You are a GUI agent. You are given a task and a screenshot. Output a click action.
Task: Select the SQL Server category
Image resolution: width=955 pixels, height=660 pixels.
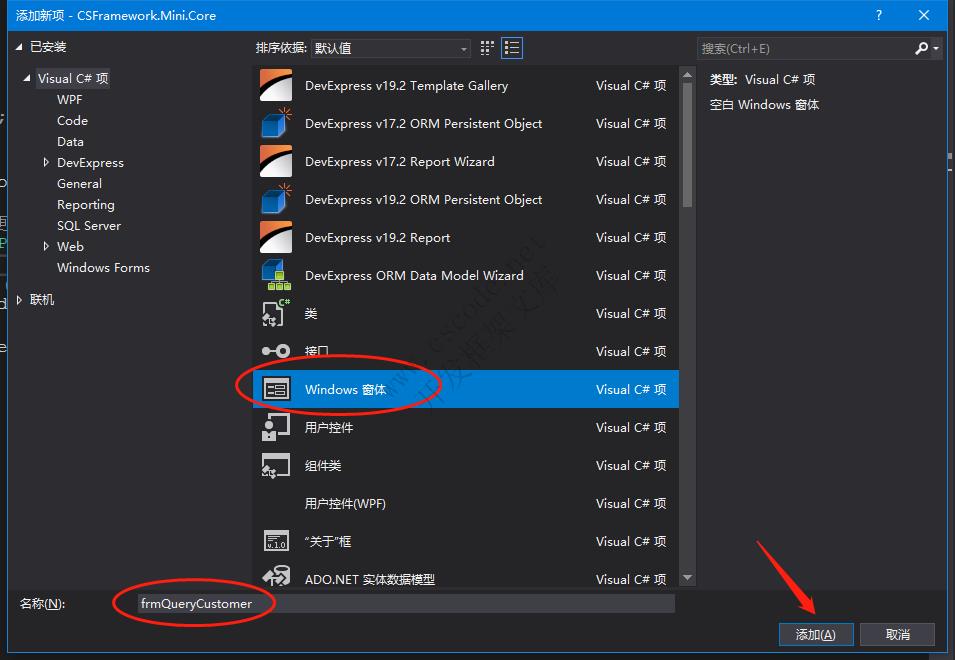pyautogui.click(x=89, y=225)
